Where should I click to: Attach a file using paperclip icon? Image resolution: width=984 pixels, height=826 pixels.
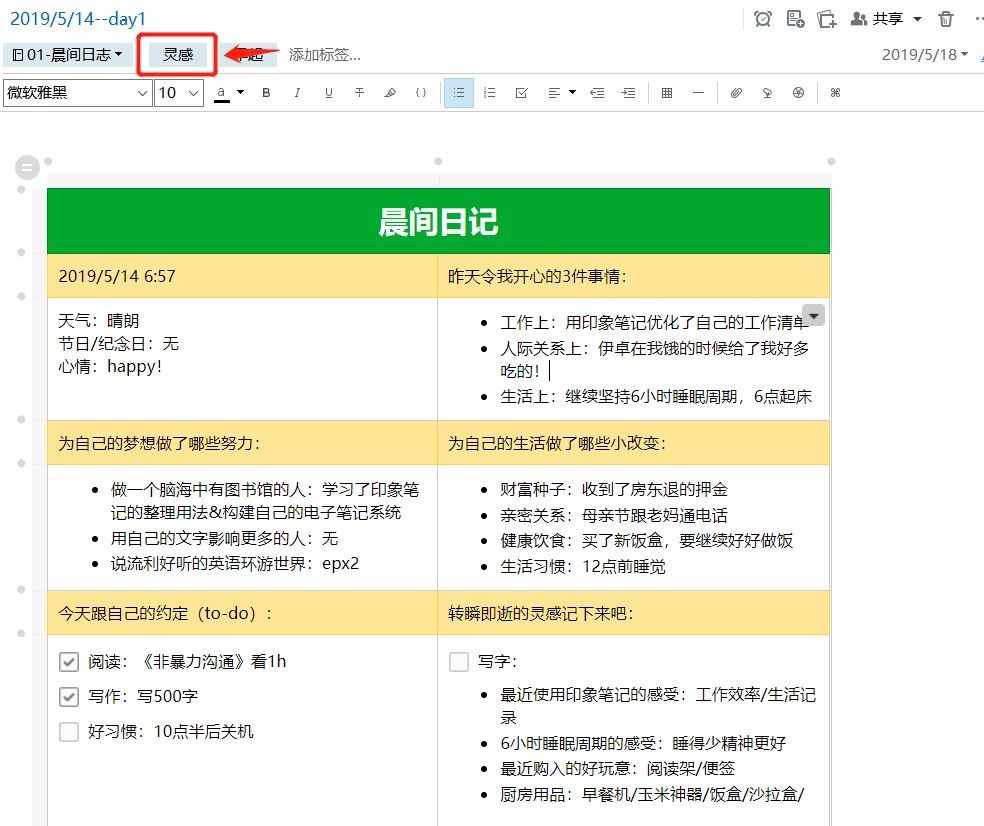[x=736, y=93]
